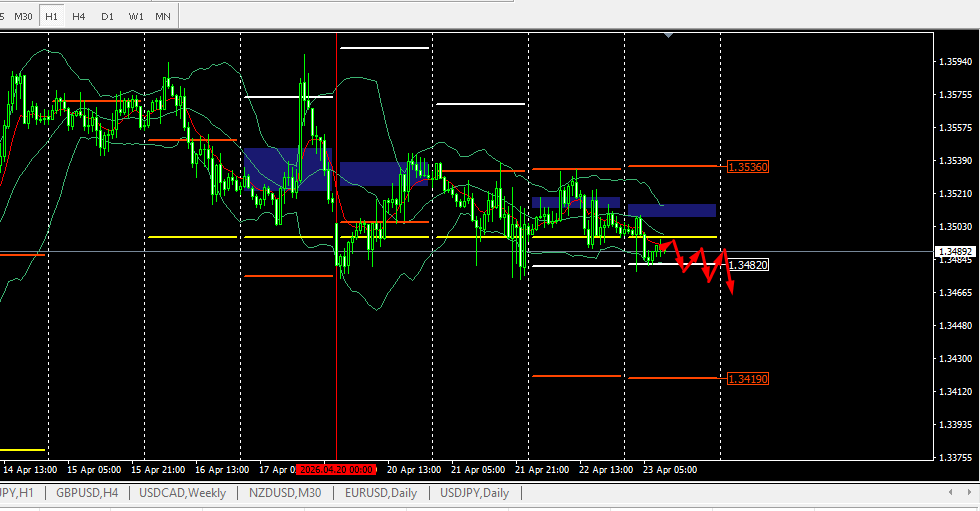980x511 pixels.
Task: Change timeframe to H4
Action: 78,16
